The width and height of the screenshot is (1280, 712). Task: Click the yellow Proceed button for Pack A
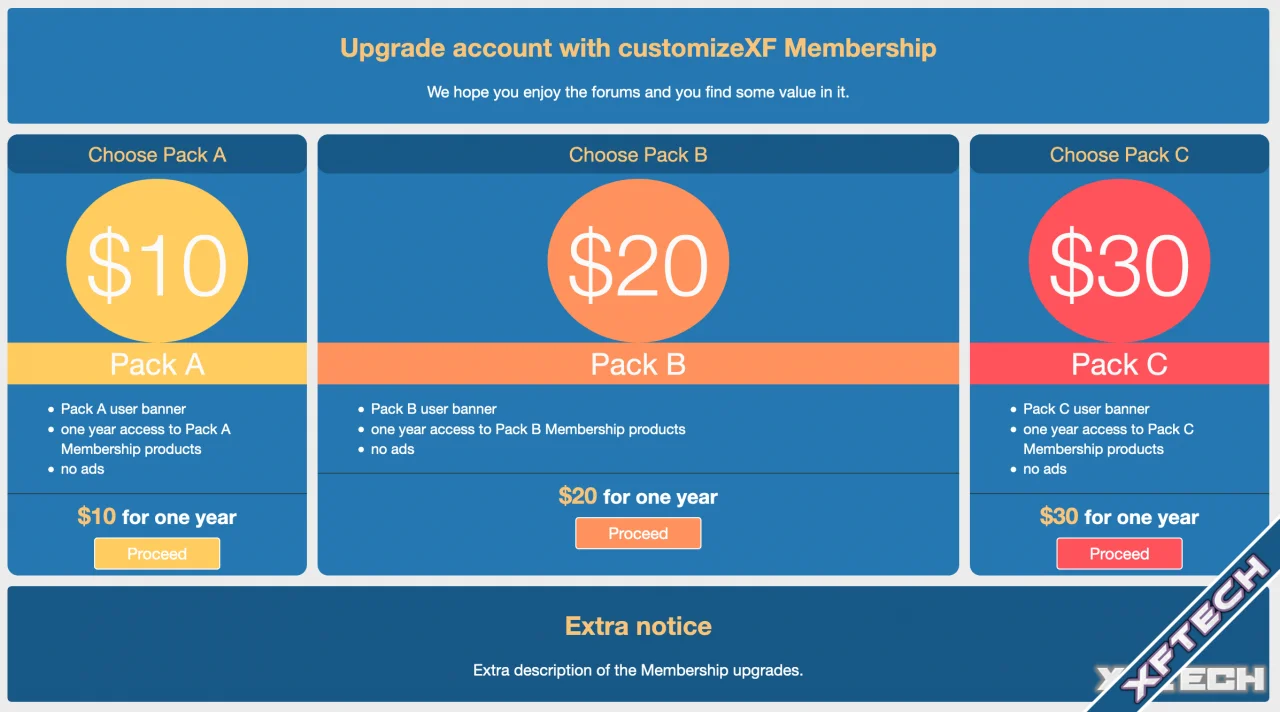(157, 553)
